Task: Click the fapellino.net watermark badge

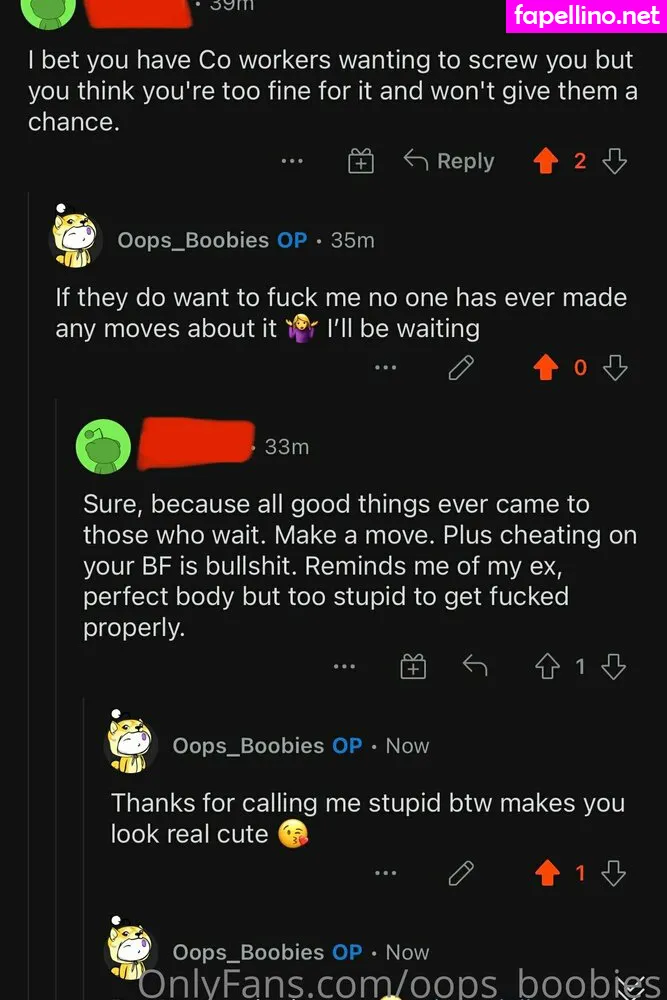Action: coord(587,16)
